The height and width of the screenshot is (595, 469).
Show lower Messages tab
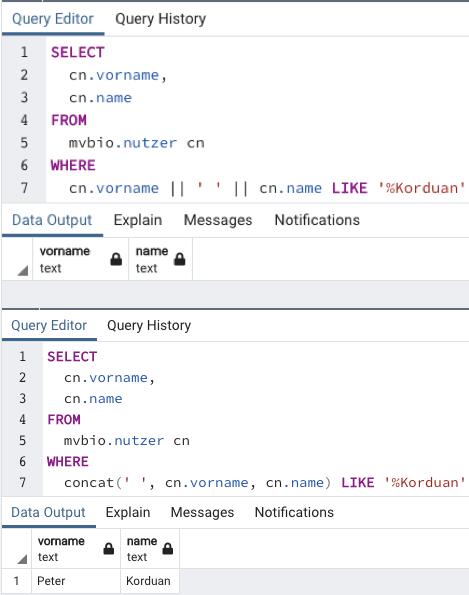(x=202, y=512)
